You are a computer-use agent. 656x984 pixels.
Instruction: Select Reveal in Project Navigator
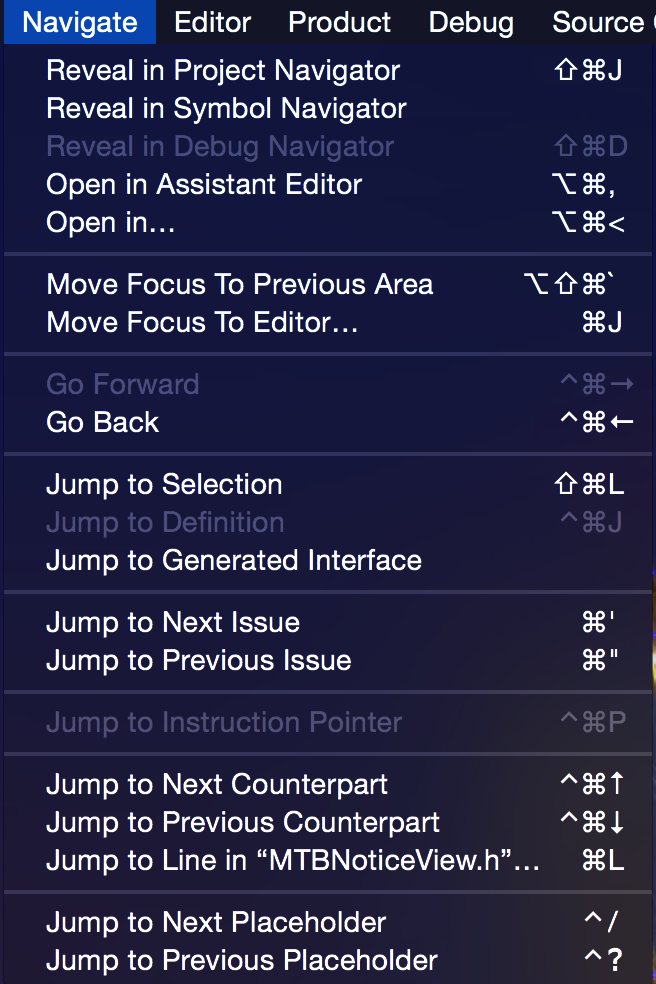223,71
